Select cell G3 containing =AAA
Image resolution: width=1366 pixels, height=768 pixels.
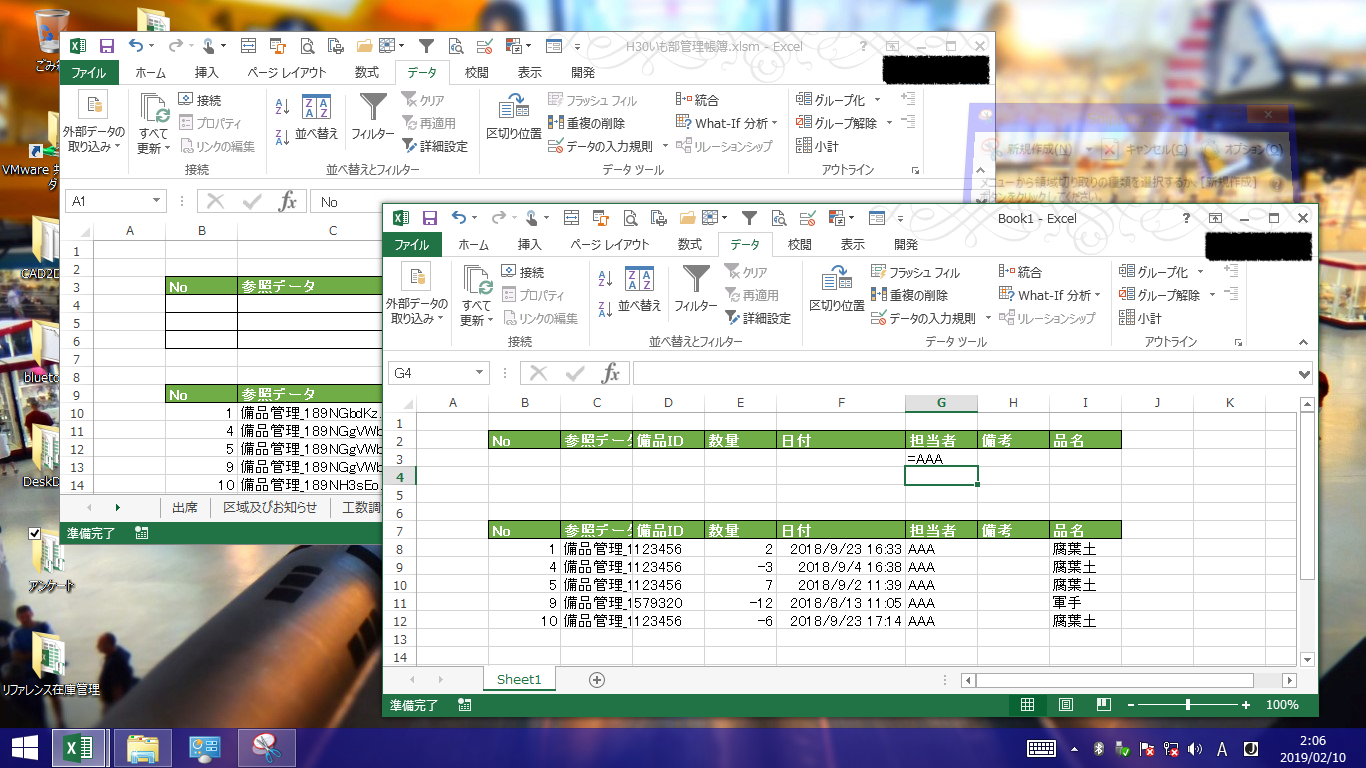tap(940, 458)
